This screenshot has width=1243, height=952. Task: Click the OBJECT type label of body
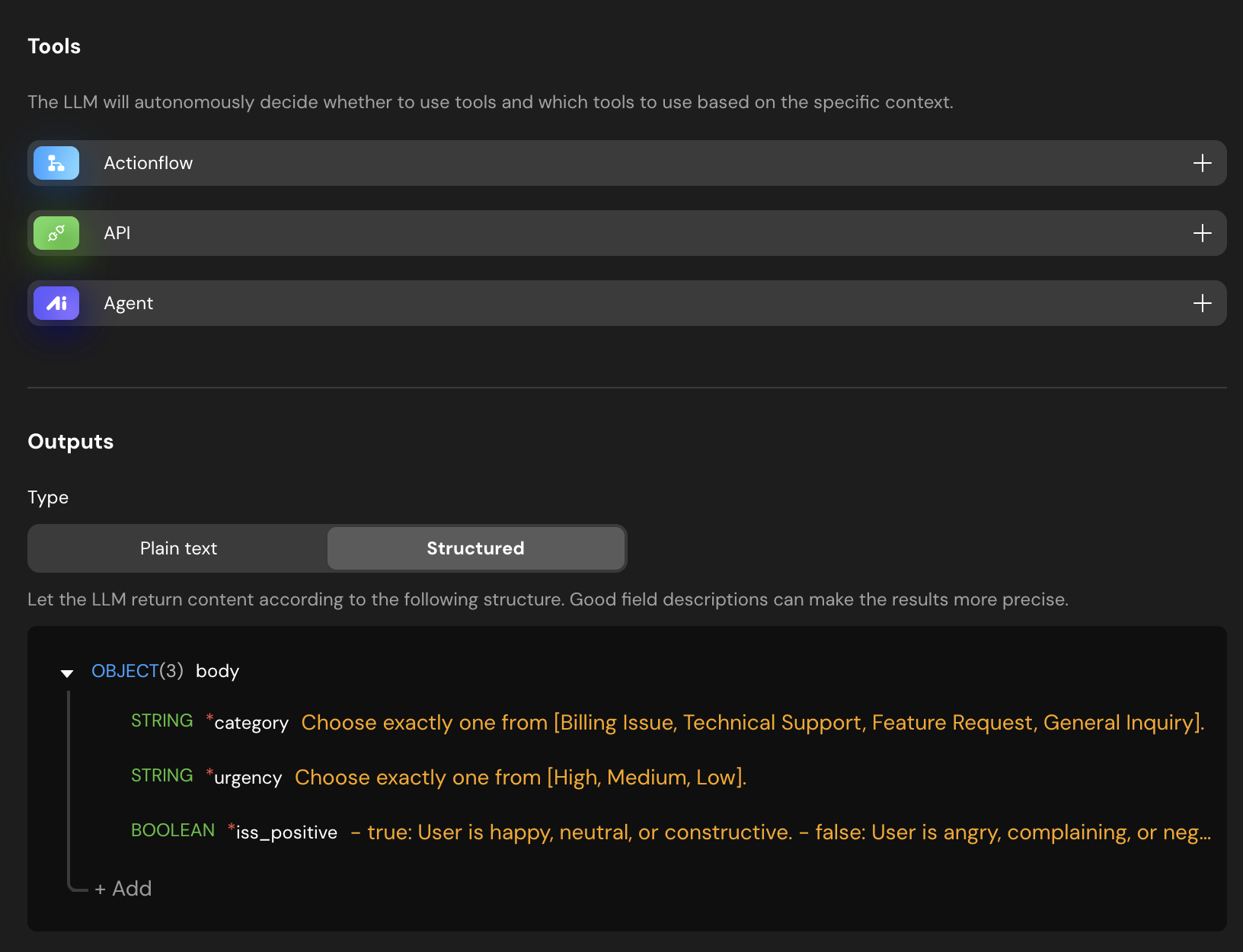(x=125, y=671)
